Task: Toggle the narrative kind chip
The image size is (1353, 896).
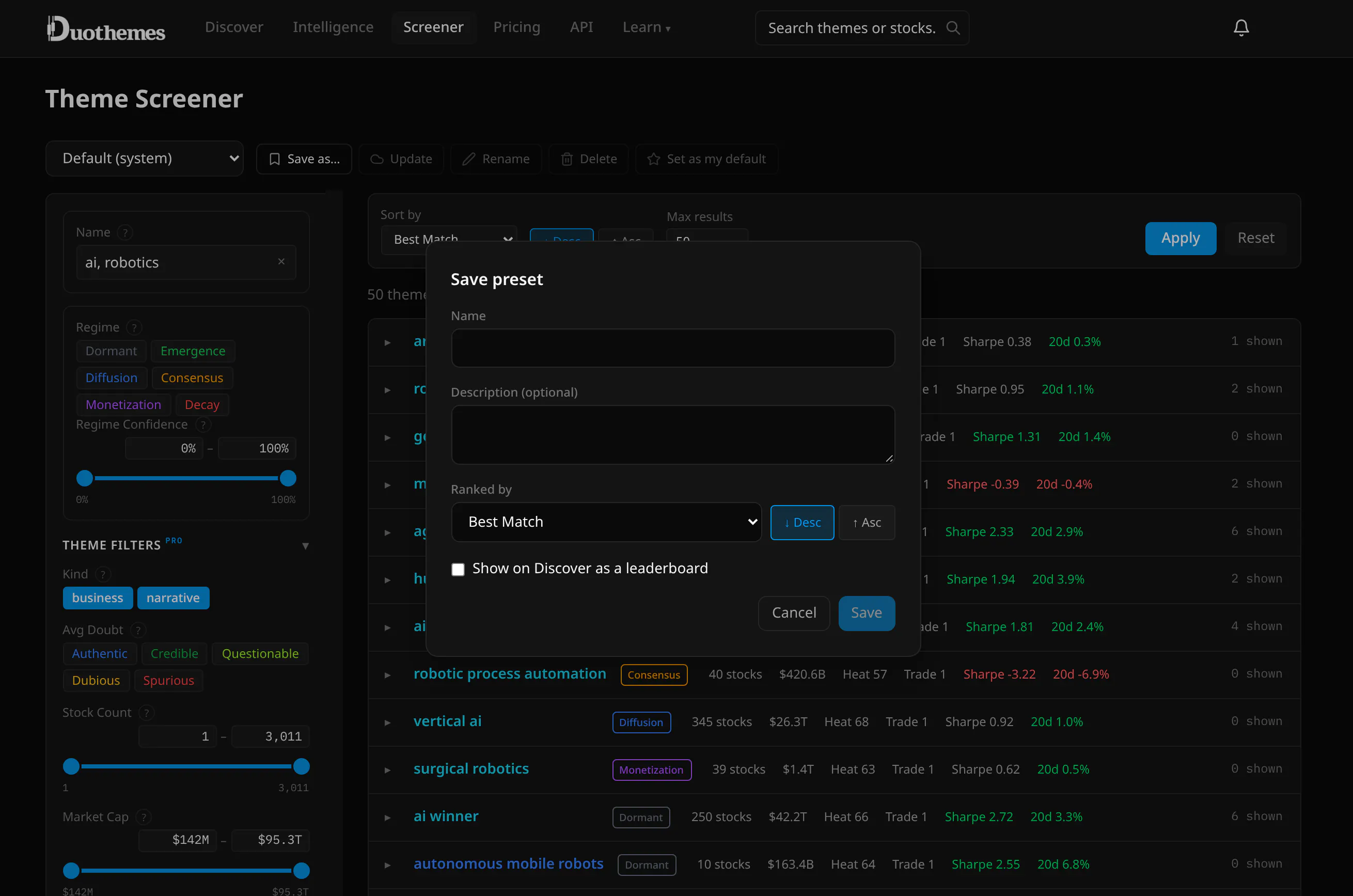Action: point(173,598)
